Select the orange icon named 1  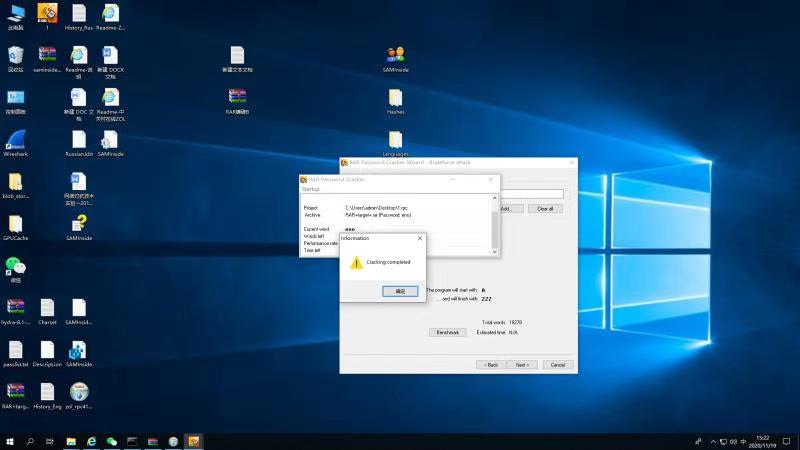(x=47, y=16)
